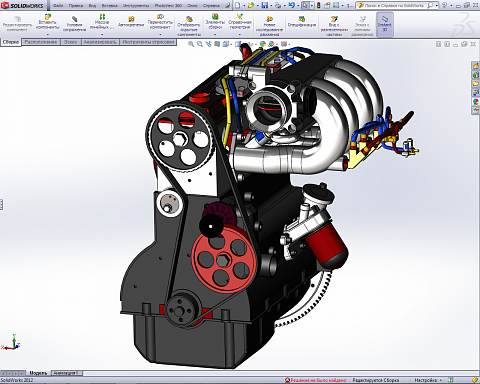Click the Help question mark icon
The height and width of the screenshot is (384, 480).
pos(444,5)
